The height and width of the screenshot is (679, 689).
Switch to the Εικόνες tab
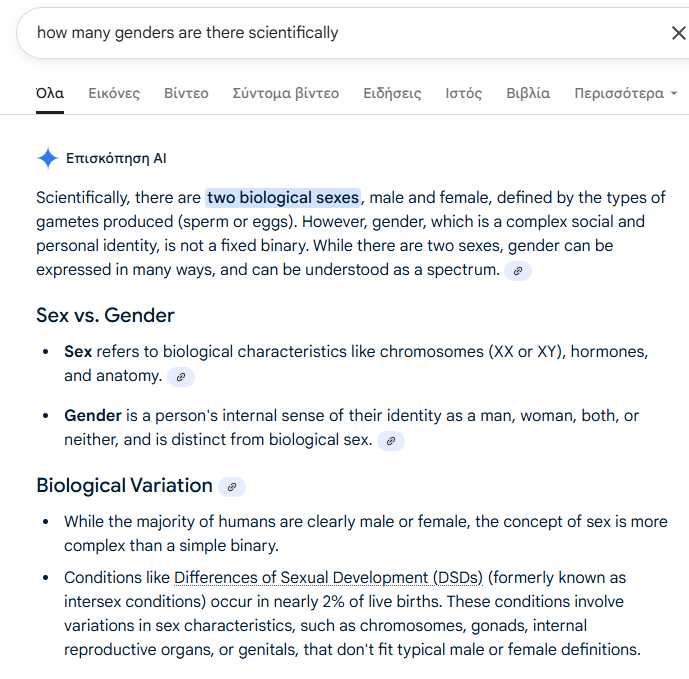point(114,93)
